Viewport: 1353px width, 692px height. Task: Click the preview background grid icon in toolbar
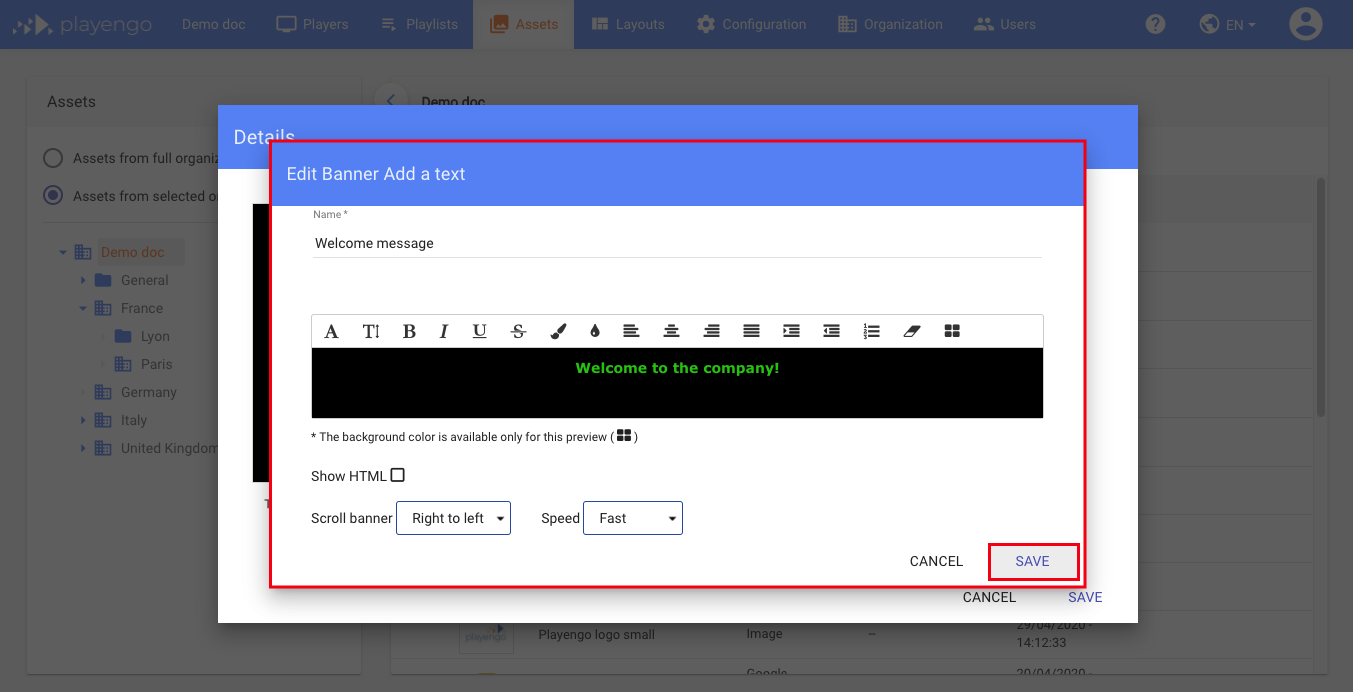click(952, 331)
